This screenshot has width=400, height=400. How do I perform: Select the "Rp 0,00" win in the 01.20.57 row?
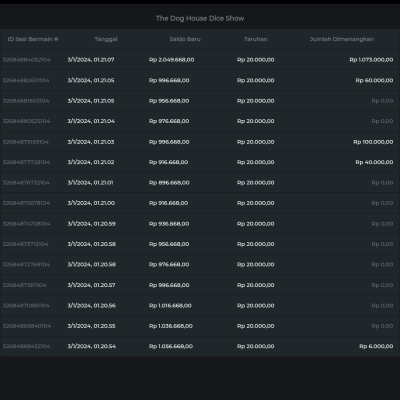click(x=382, y=285)
